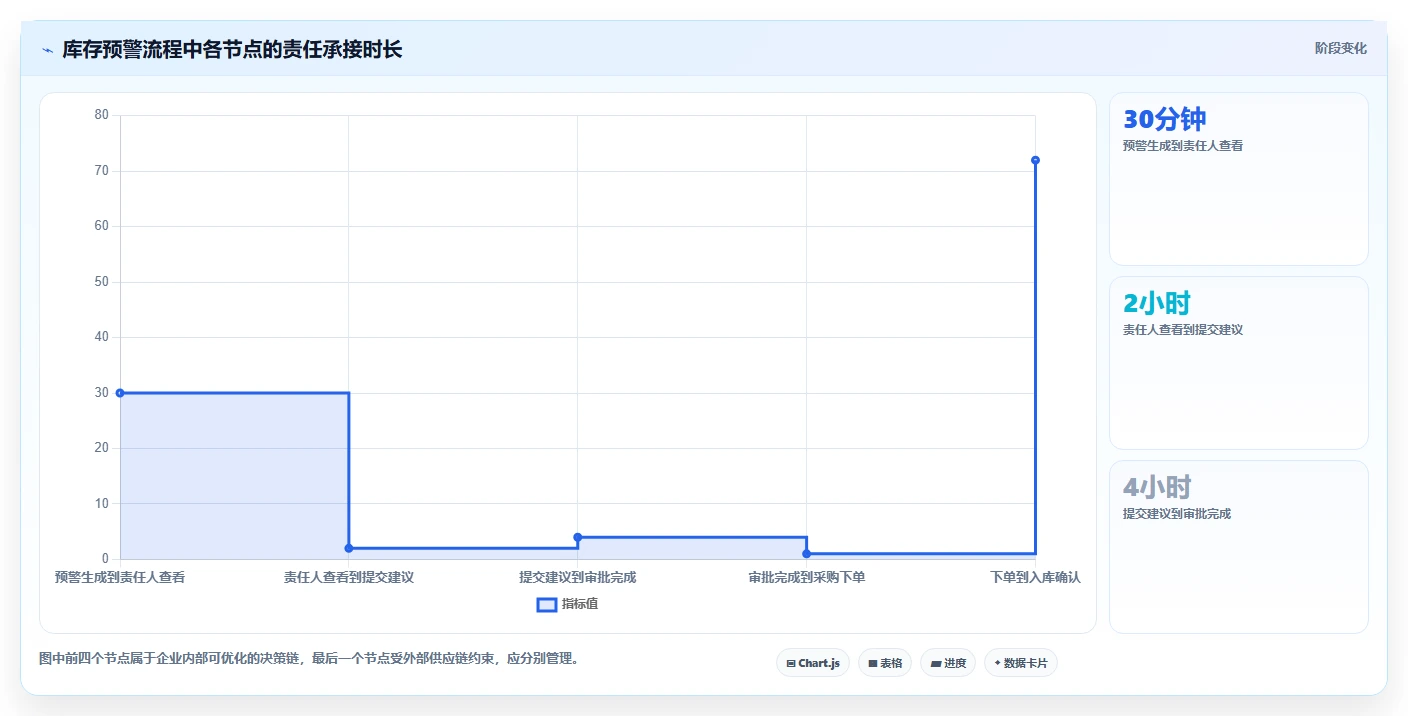Select the 表格 chip
The image size is (1408, 716).
pos(885,663)
